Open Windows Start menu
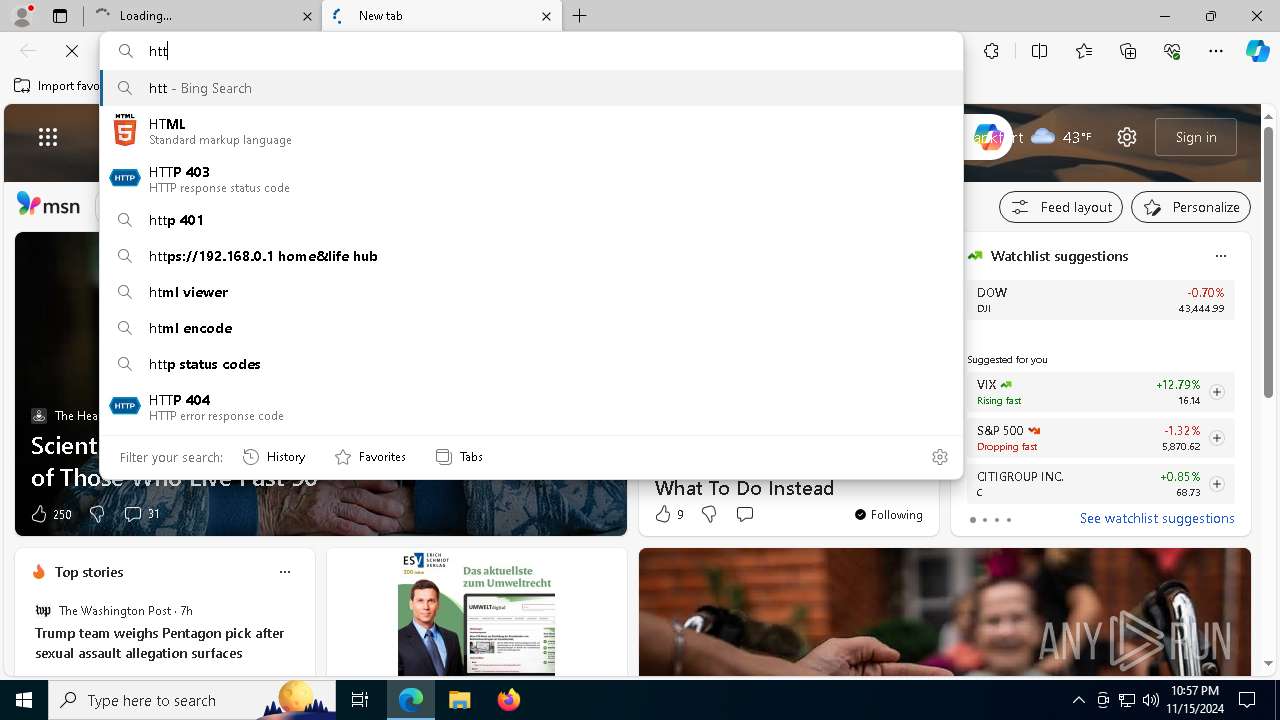The height and width of the screenshot is (720, 1280). pyautogui.click(x=24, y=700)
